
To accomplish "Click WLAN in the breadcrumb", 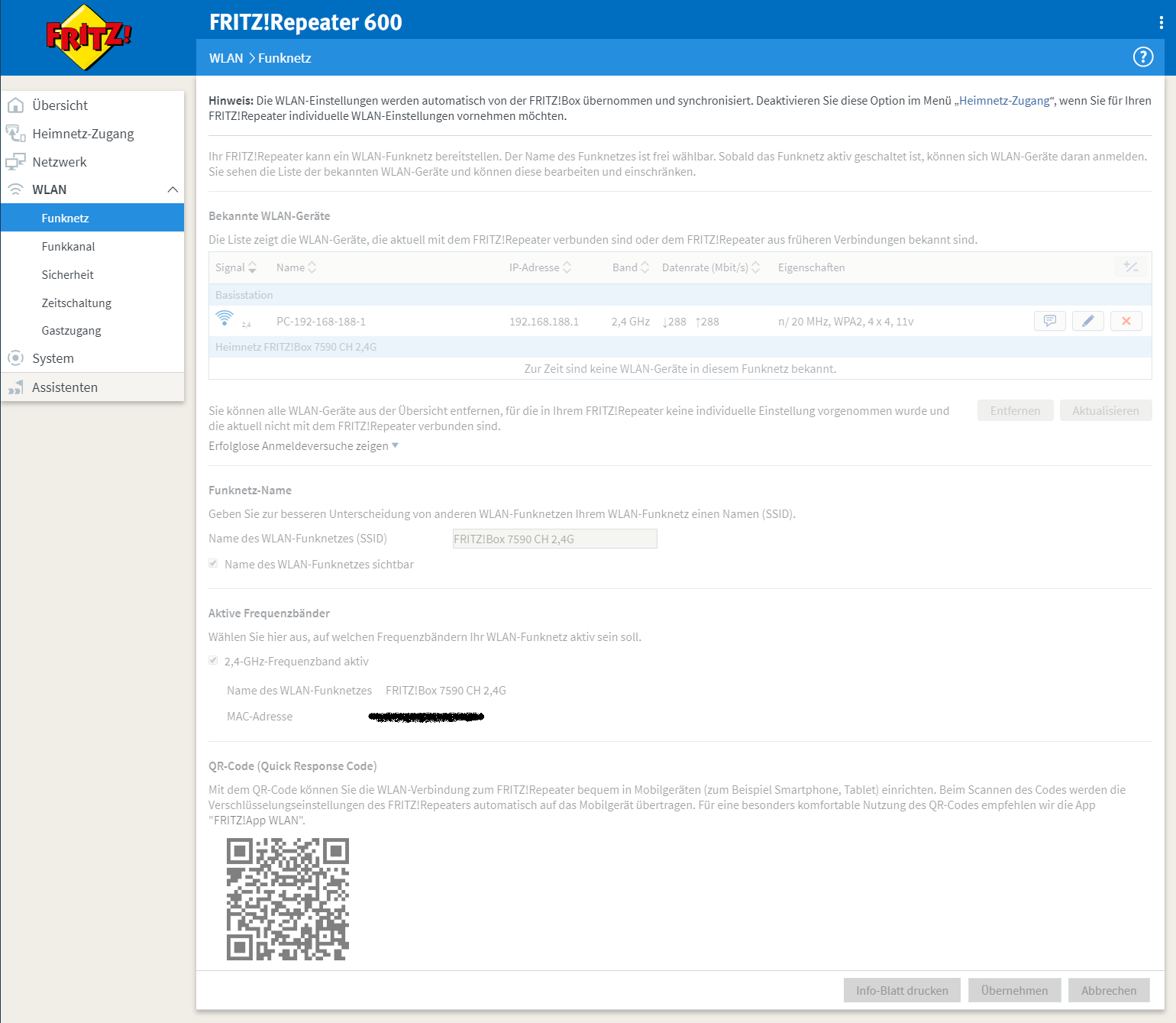I will (x=226, y=58).
